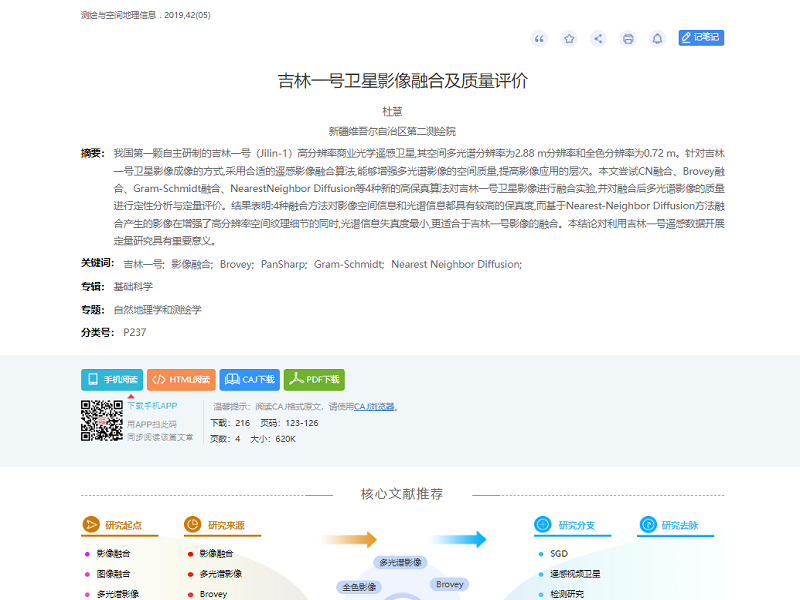The width and height of the screenshot is (800, 600).
Task: Open the 记笔记 note-taking button
Action: (x=700, y=38)
